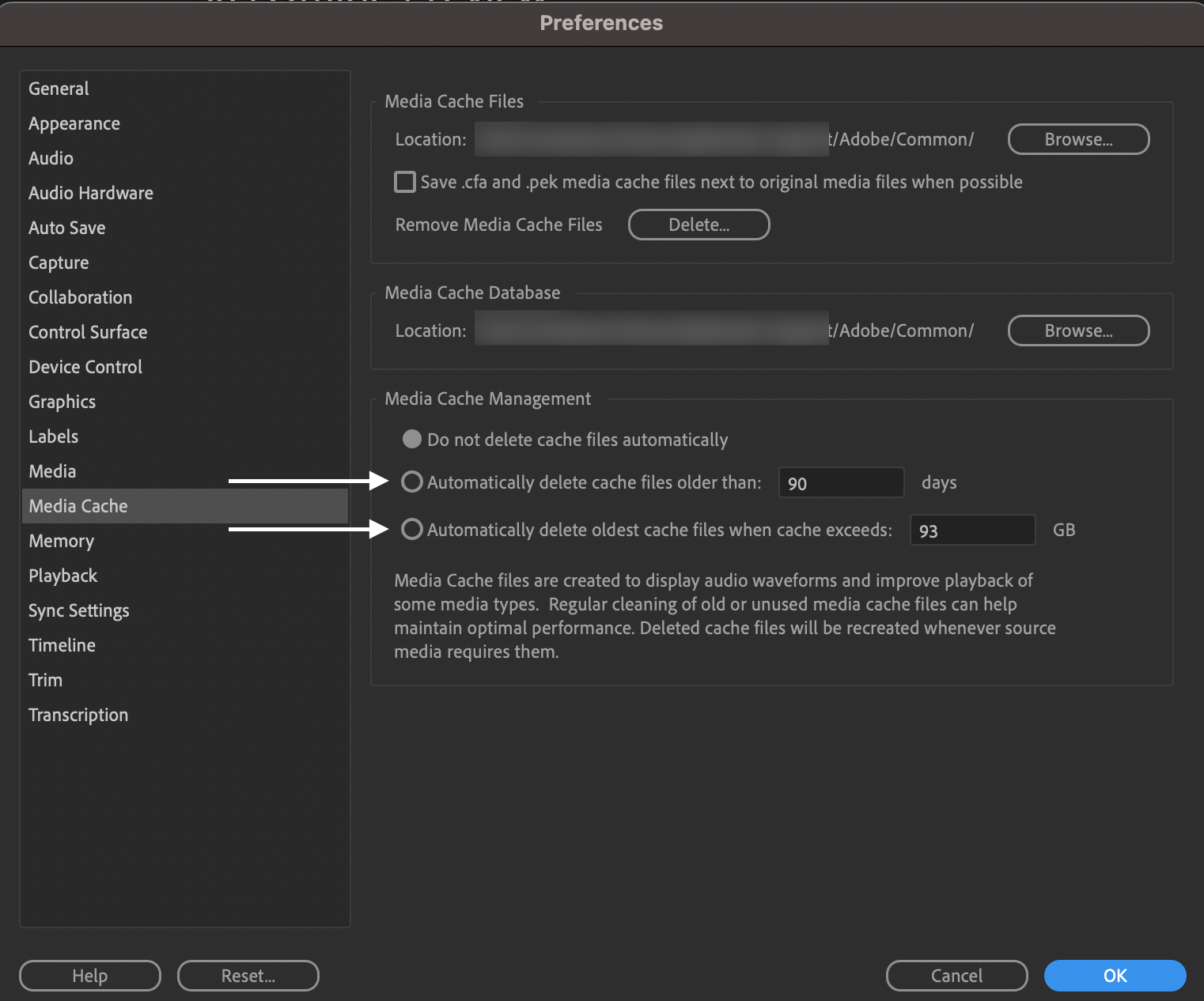Open the Auto Save preferences
Image resolution: width=1204 pixels, height=1001 pixels.
66,228
